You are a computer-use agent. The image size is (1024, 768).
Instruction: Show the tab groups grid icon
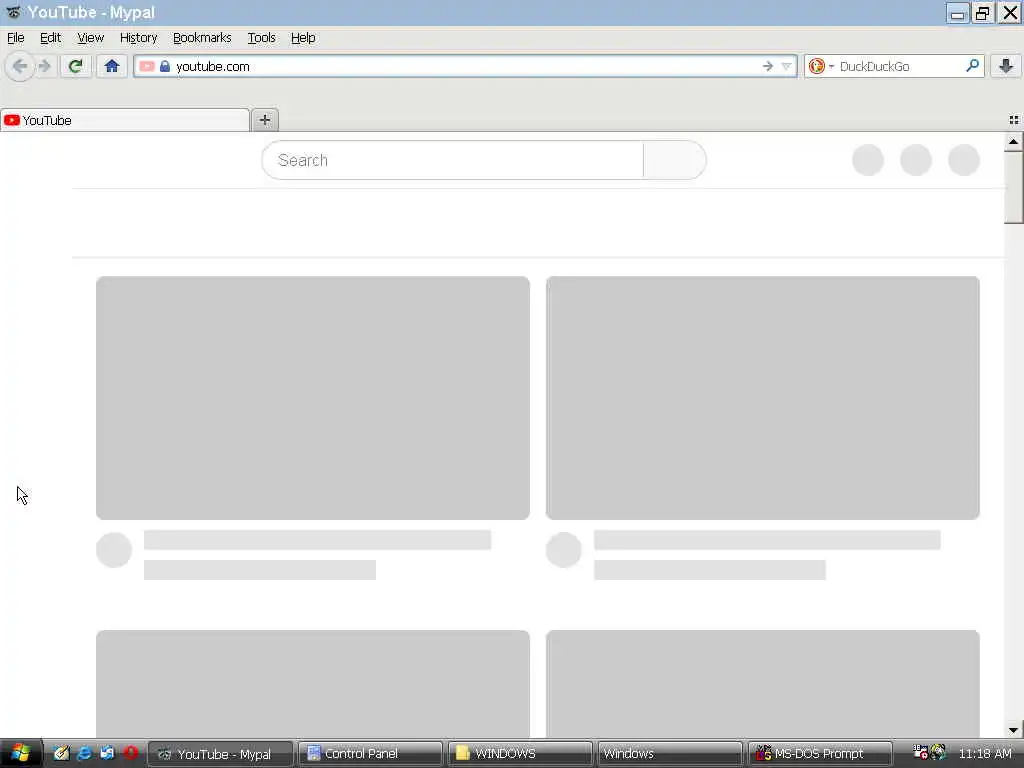[x=1014, y=120]
